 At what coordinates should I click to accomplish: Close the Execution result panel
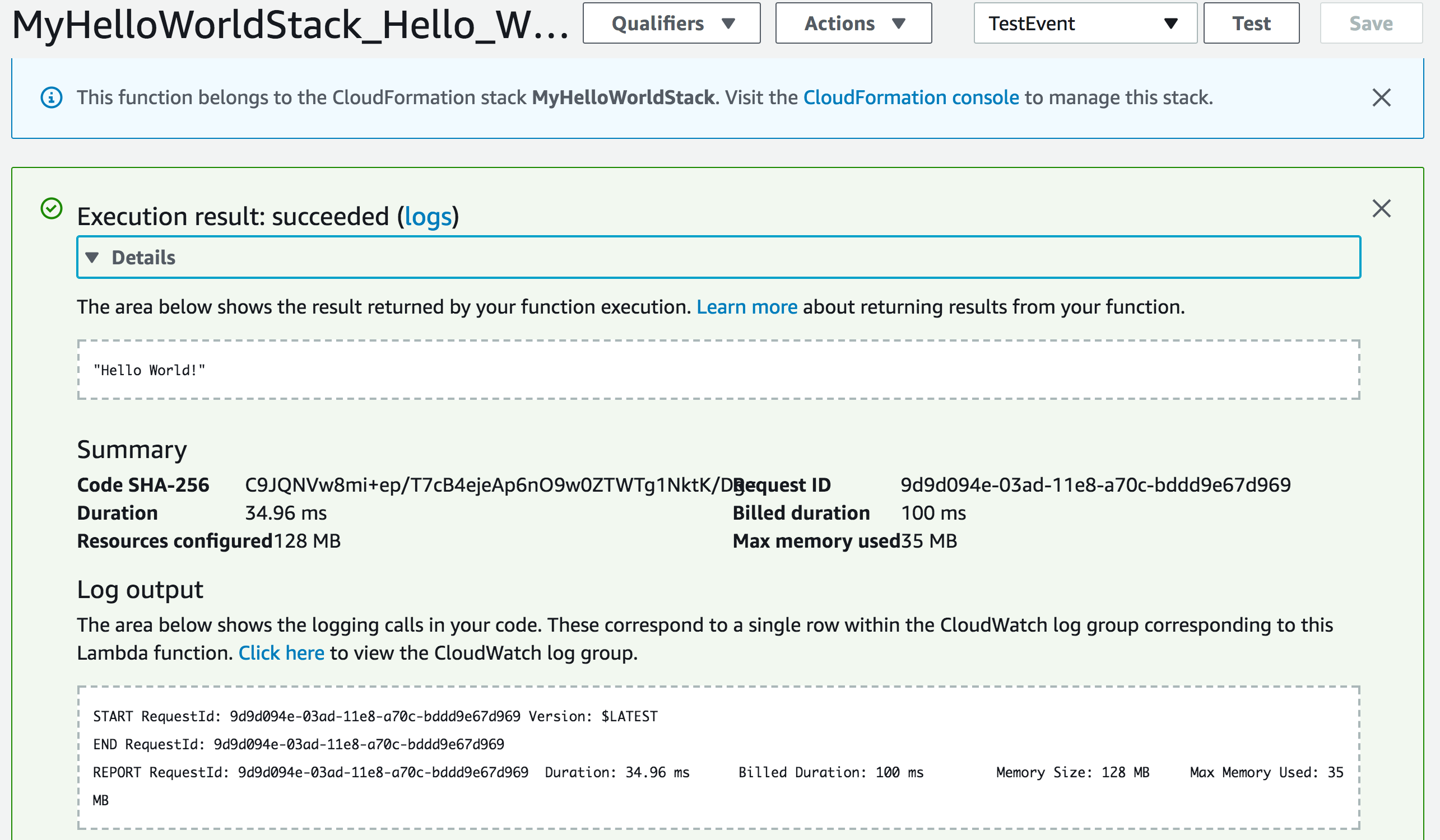click(1381, 208)
